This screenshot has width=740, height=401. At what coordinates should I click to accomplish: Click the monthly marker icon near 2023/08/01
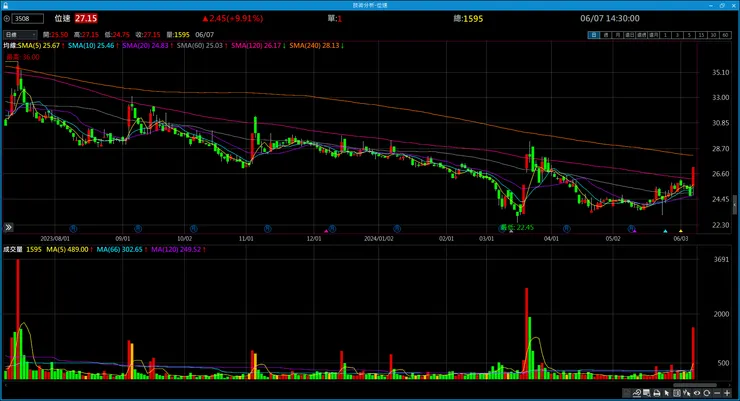pos(73,228)
